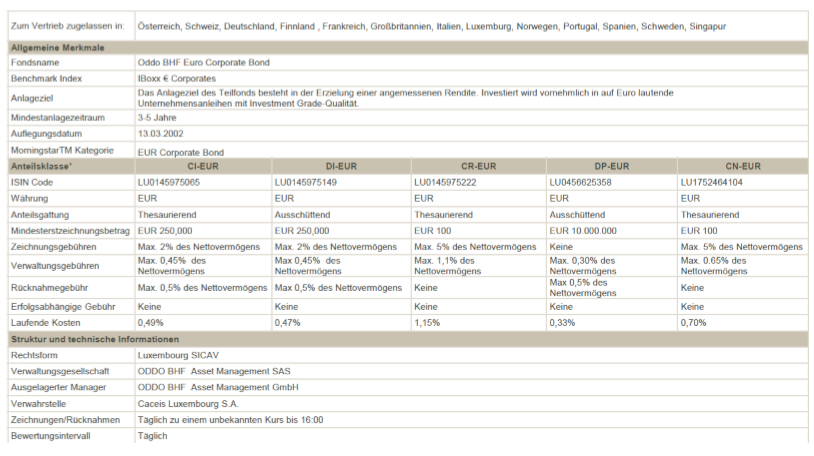Select the 'IBoxx € Corporates' benchmark value
Viewport: 814px width, 456px height.
point(177,78)
